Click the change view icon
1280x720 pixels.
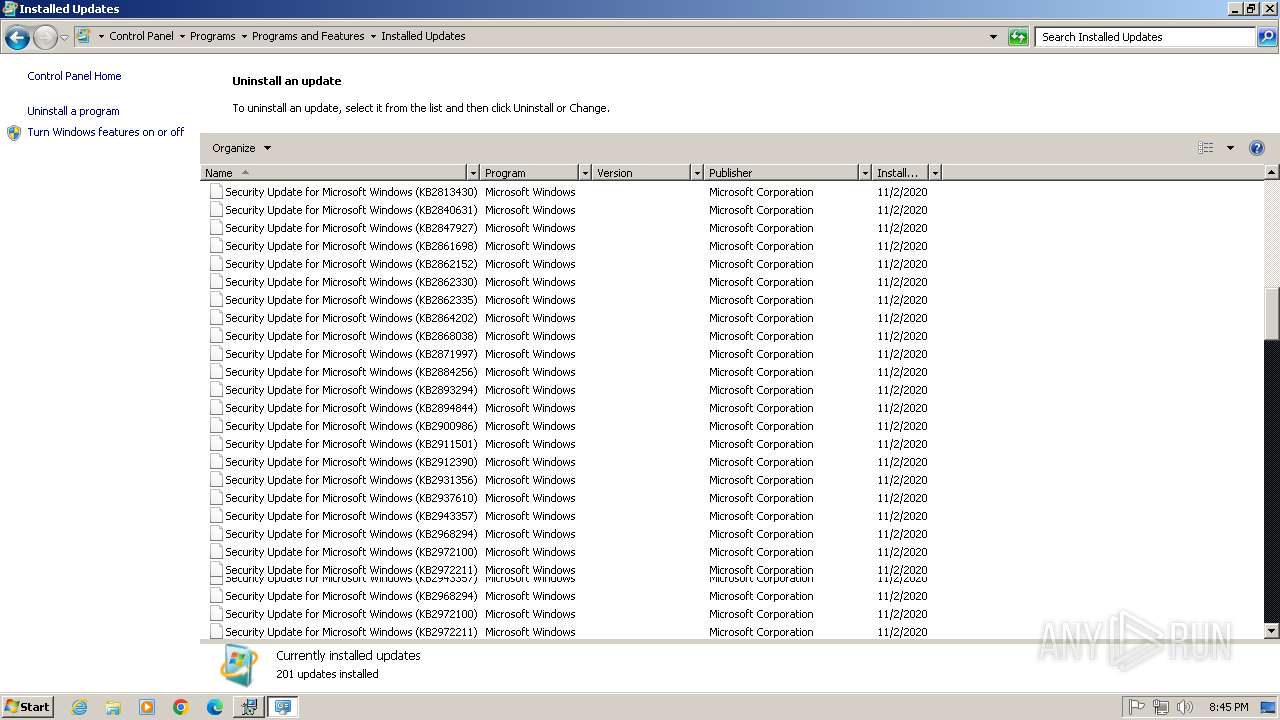(1206, 148)
